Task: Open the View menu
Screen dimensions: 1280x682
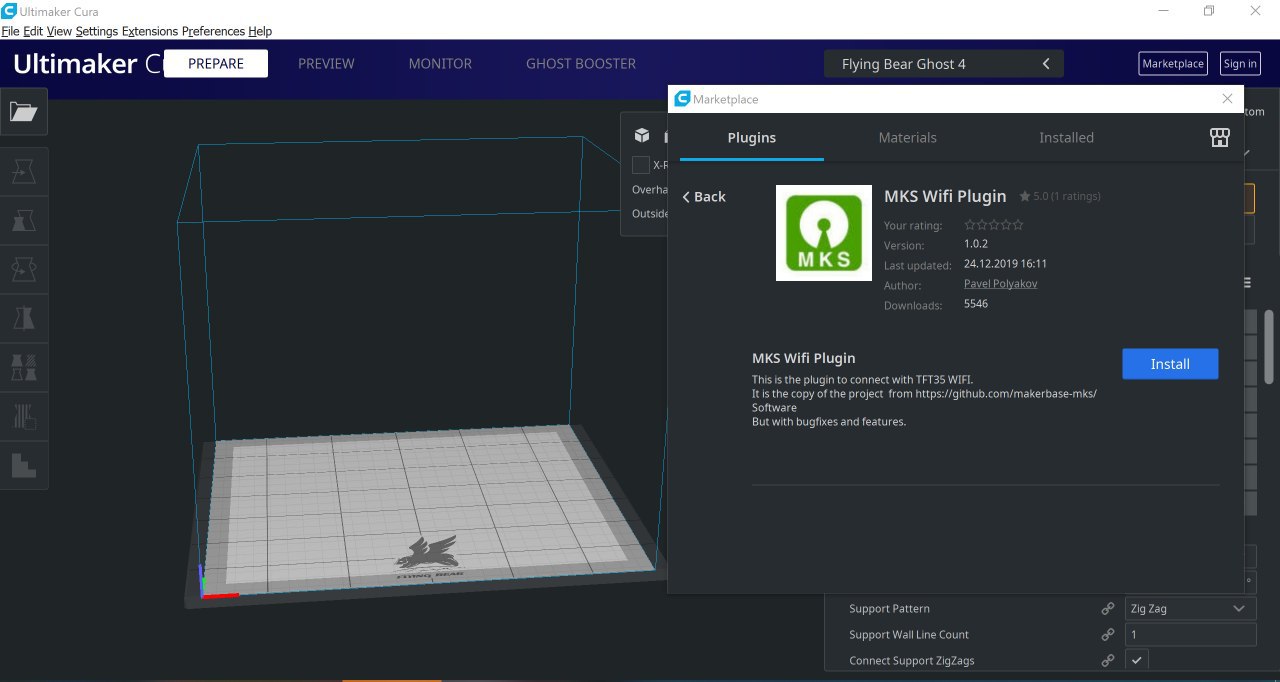Action: coord(59,31)
